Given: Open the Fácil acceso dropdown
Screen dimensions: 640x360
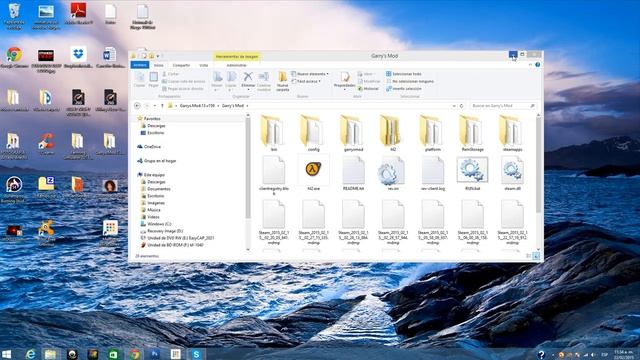Looking at the screenshot, I should [307, 81].
